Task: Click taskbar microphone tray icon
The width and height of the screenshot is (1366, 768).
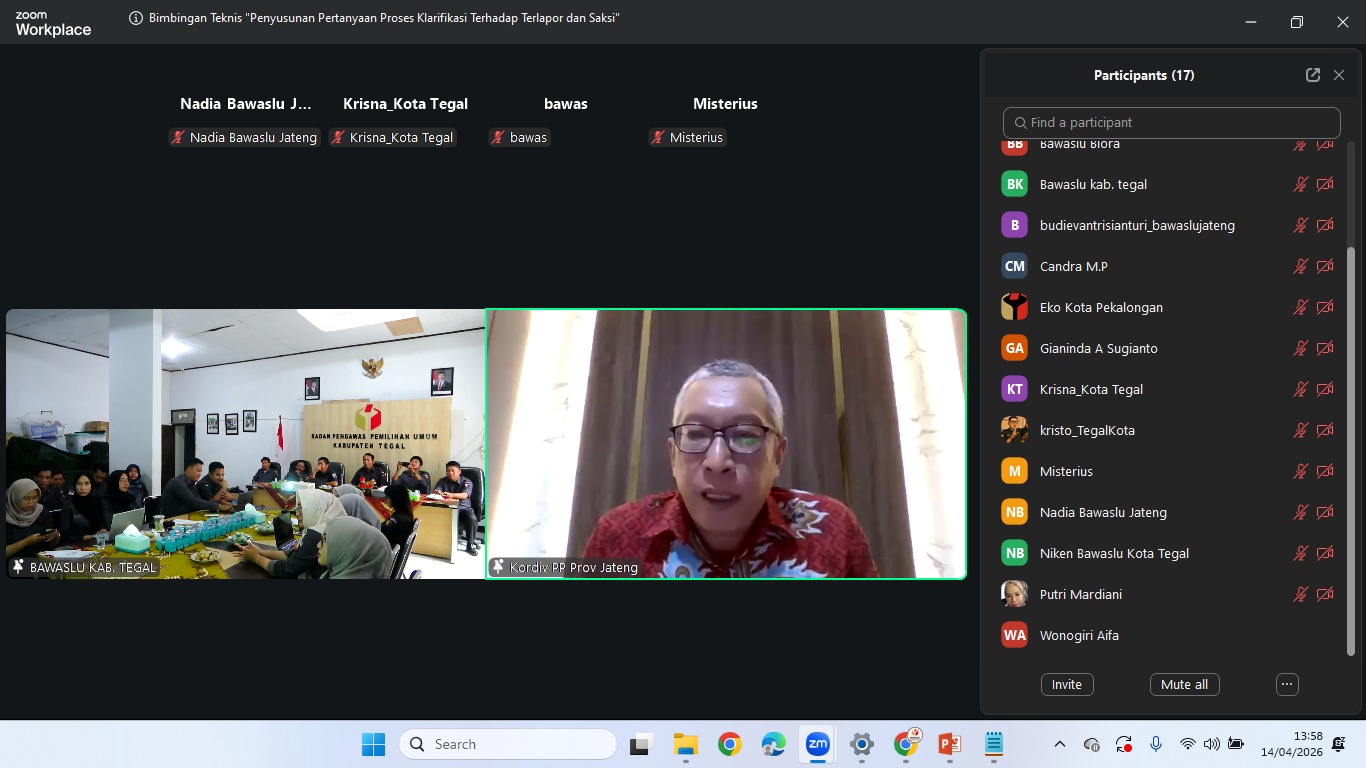Action: pos(1156,744)
